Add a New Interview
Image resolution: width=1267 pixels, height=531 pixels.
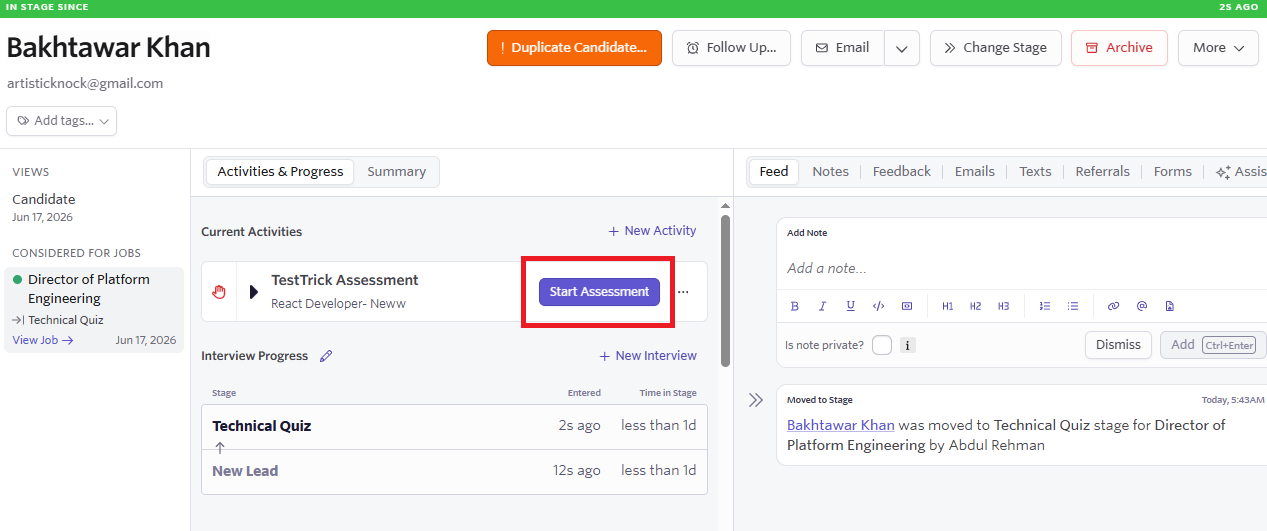pos(647,356)
